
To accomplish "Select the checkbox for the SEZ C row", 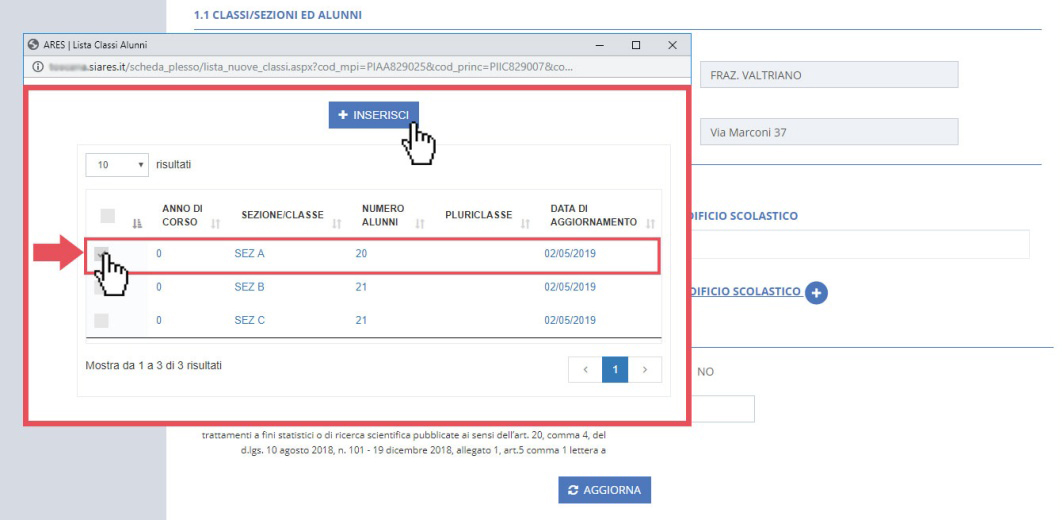I will pos(101,321).
